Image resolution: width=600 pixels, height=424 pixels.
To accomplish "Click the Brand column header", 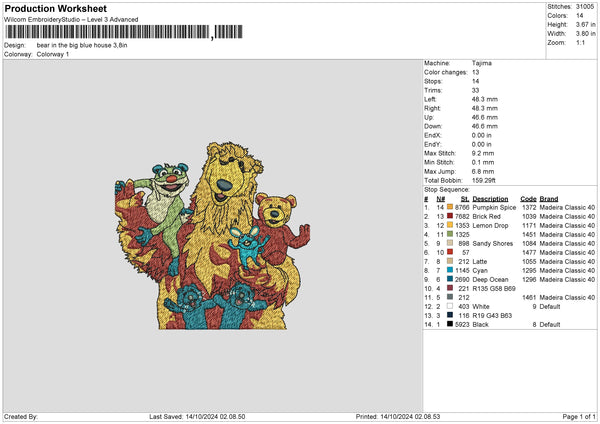I will (x=549, y=199).
